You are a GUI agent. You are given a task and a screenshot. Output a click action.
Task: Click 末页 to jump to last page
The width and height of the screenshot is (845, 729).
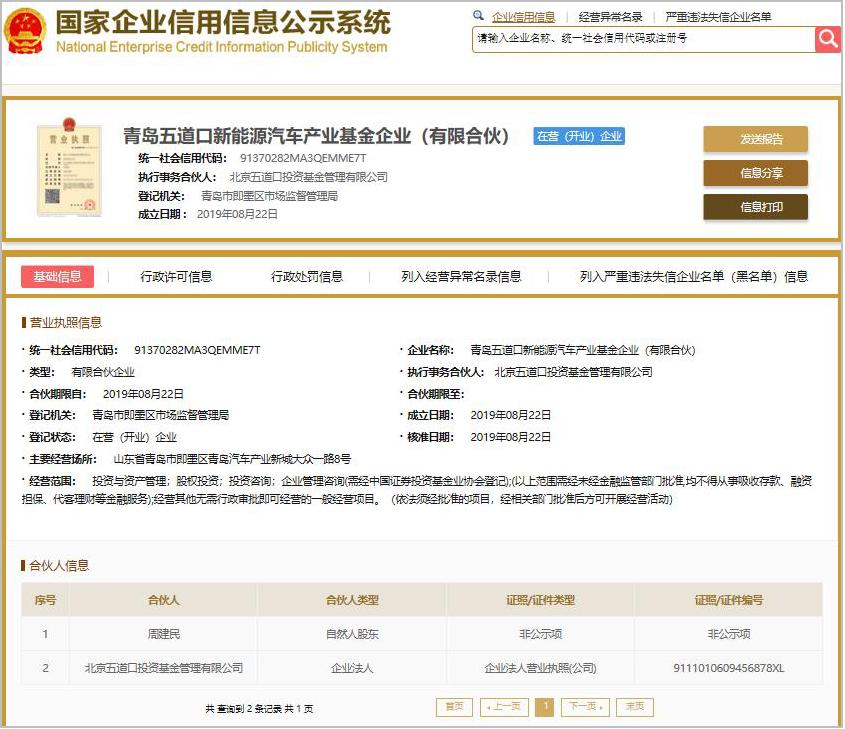[634, 706]
